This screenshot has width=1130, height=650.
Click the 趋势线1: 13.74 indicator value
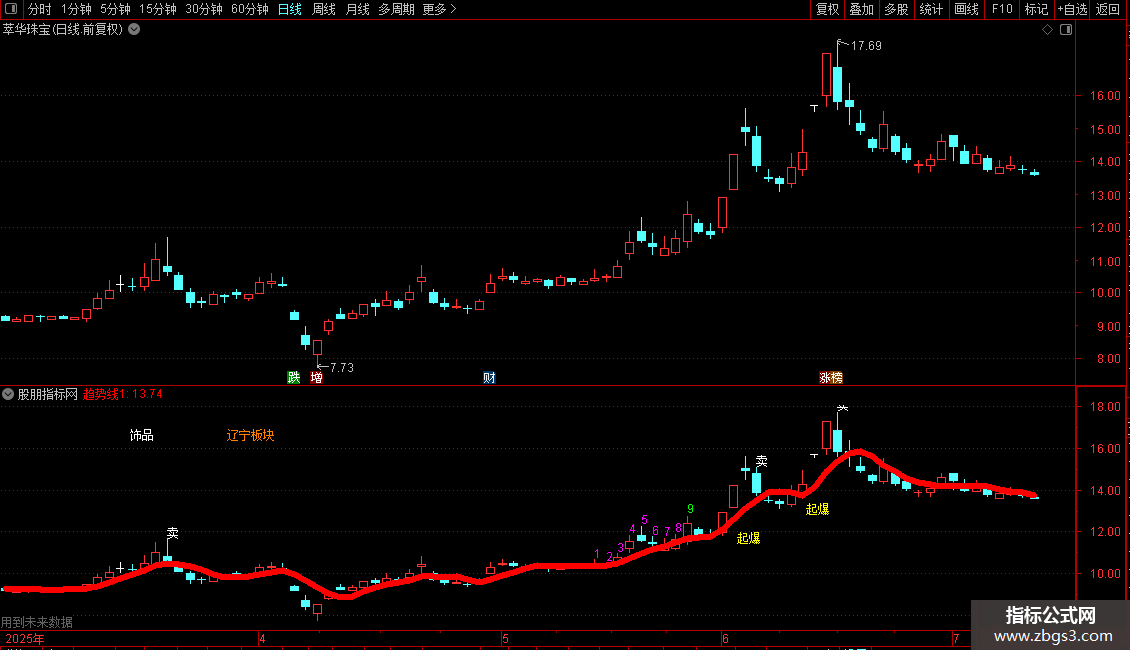click(123, 394)
